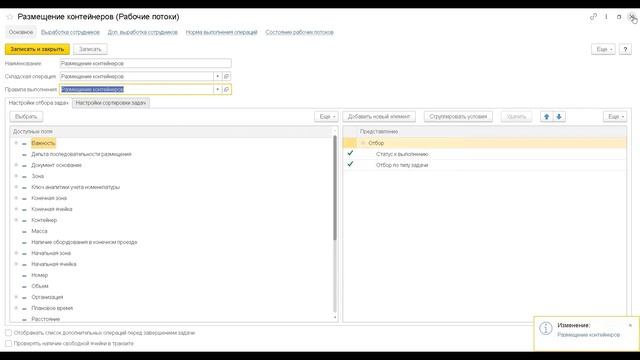640x360 pixels.
Task: Select the Ключ аналитики учета номенклатуры row
Action: point(171,187)
